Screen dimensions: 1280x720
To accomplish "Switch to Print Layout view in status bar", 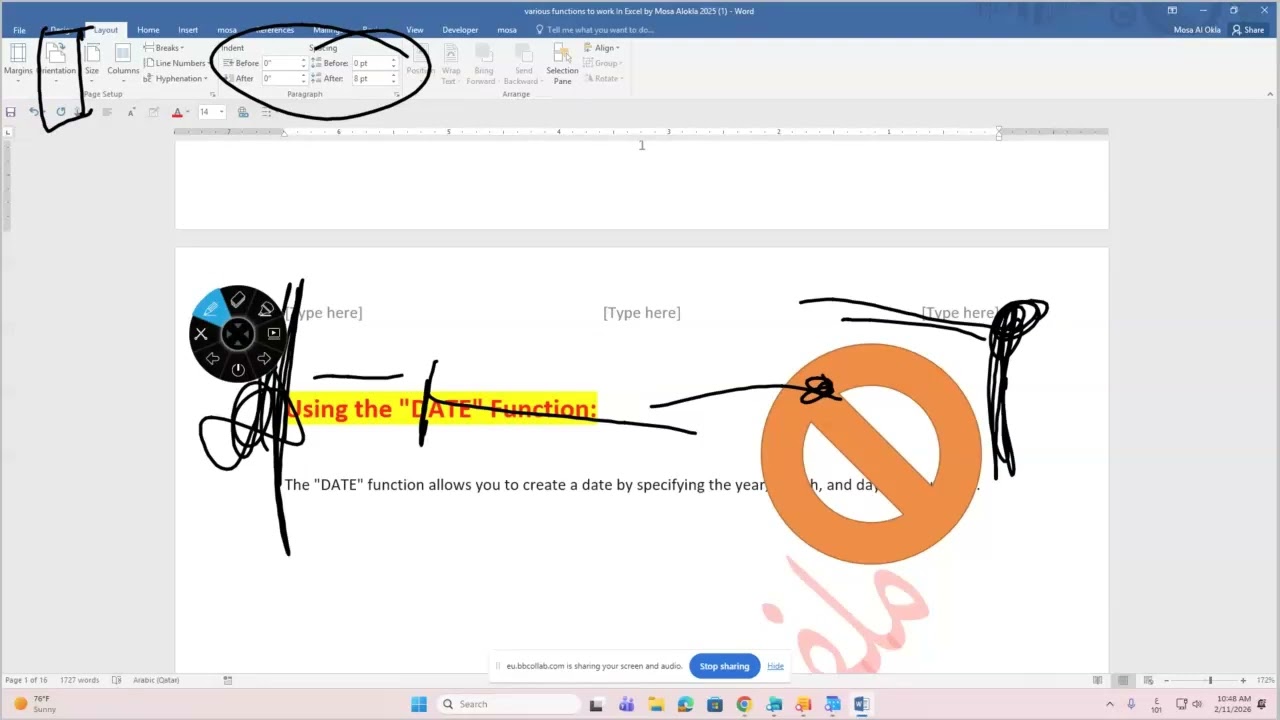I will pyautogui.click(x=1123, y=680).
